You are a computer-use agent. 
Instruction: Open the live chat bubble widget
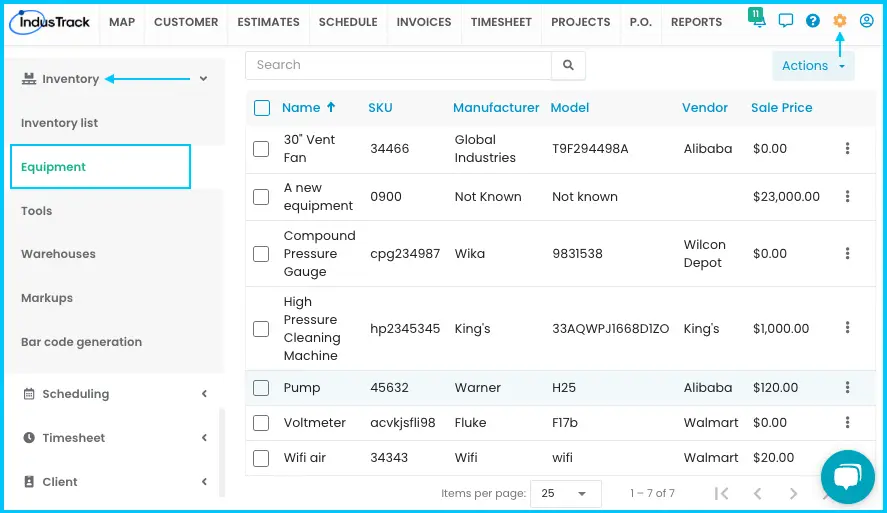point(847,477)
